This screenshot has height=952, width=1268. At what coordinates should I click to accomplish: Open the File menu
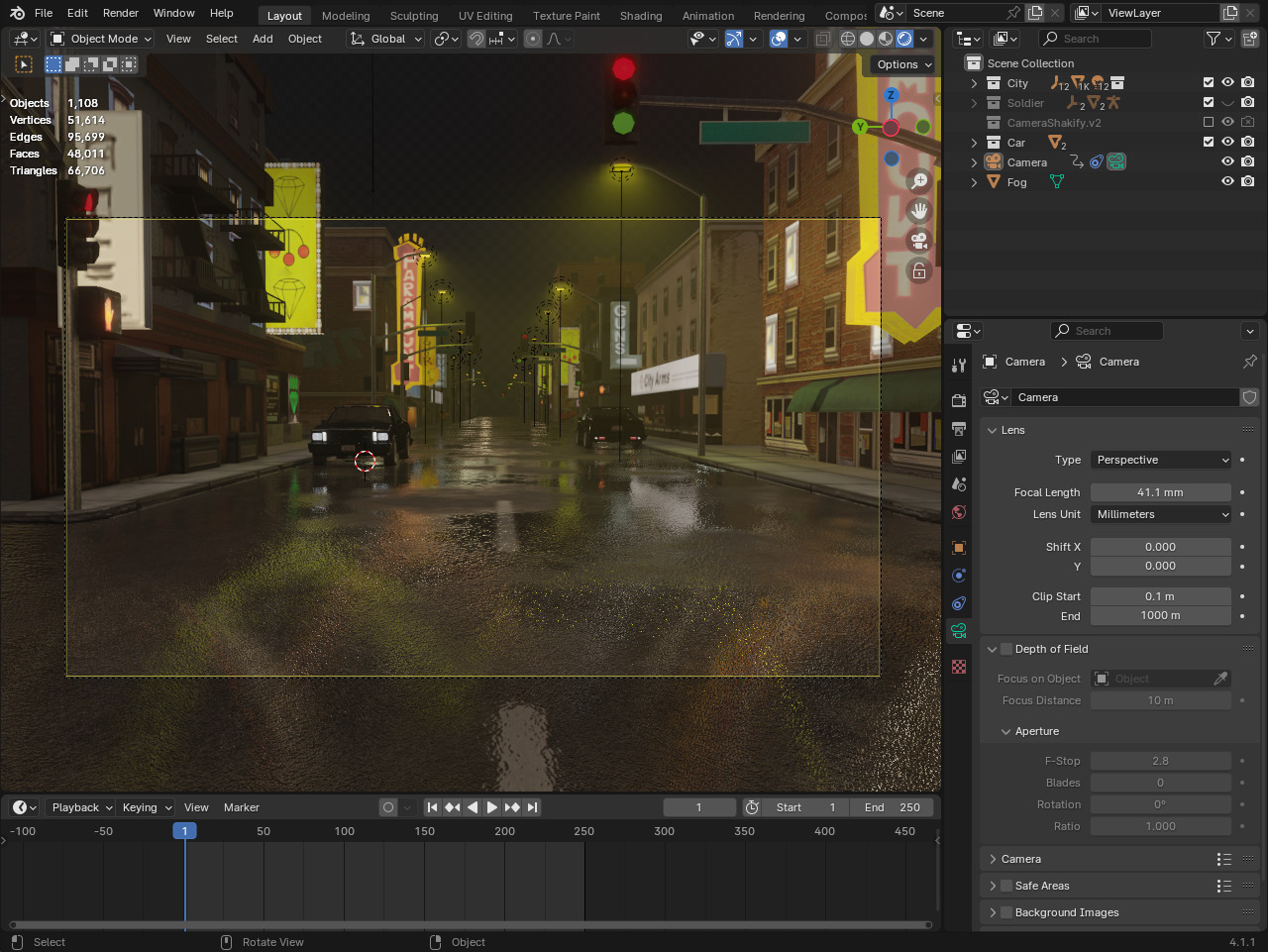[44, 13]
